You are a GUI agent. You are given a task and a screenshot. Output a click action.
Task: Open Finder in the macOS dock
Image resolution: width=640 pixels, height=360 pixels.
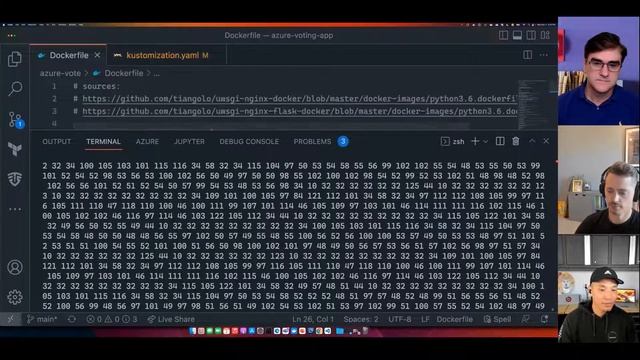click(193, 331)
